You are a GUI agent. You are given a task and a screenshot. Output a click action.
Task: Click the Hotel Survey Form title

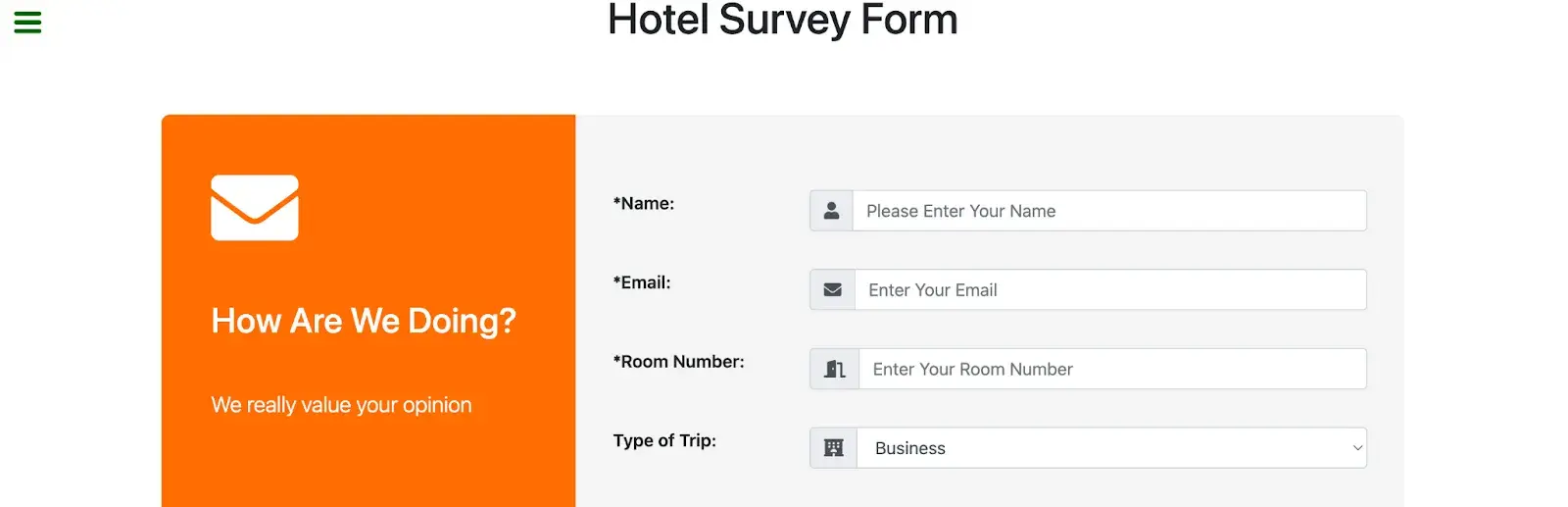(782, 20)
